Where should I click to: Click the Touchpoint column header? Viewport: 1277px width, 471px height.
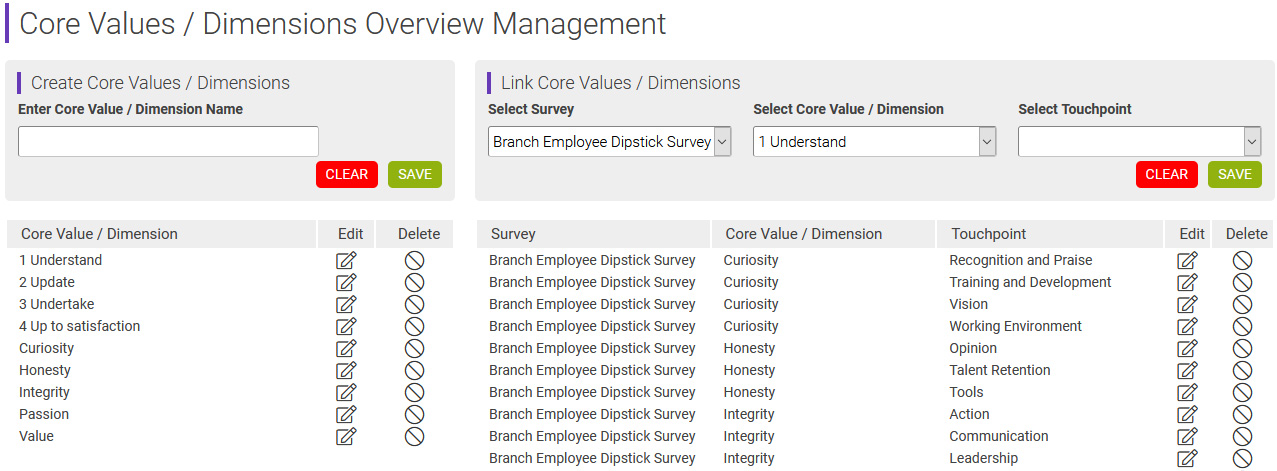[x=988, y=234]
